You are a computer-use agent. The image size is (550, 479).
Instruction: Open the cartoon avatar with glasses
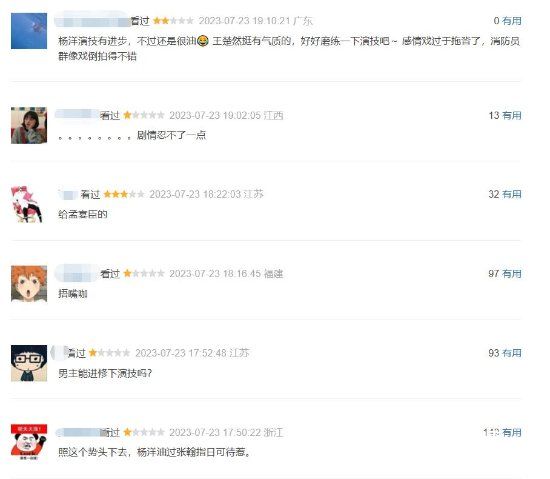pos(29,363)
